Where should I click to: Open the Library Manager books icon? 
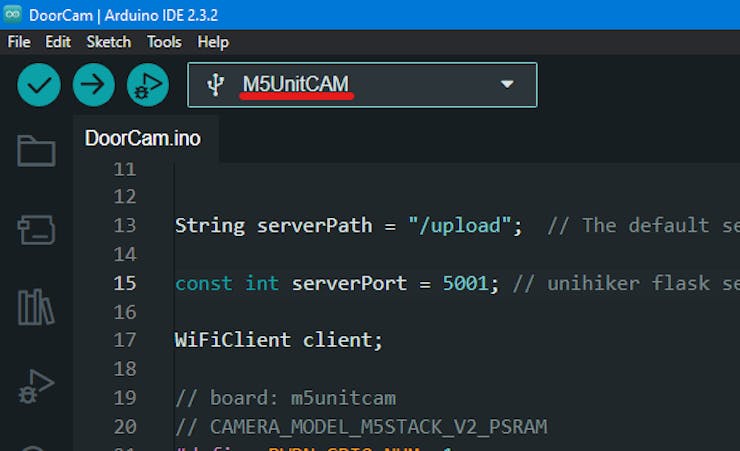click(36, 307)
